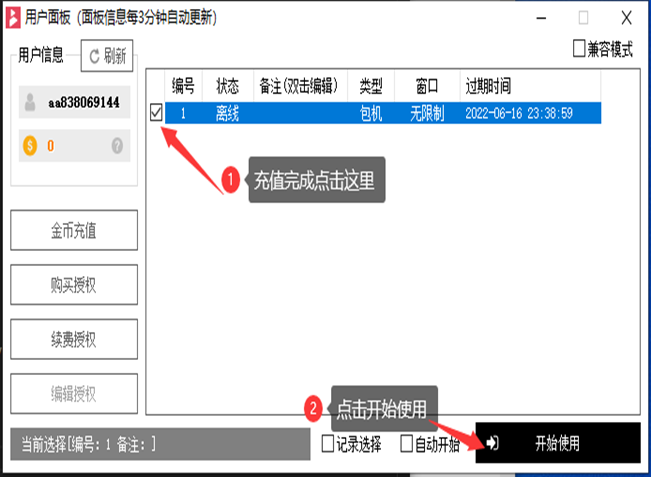This screenshot has height=477, width=651.
Task: Click the 续费授权 button
Action: 73,339
